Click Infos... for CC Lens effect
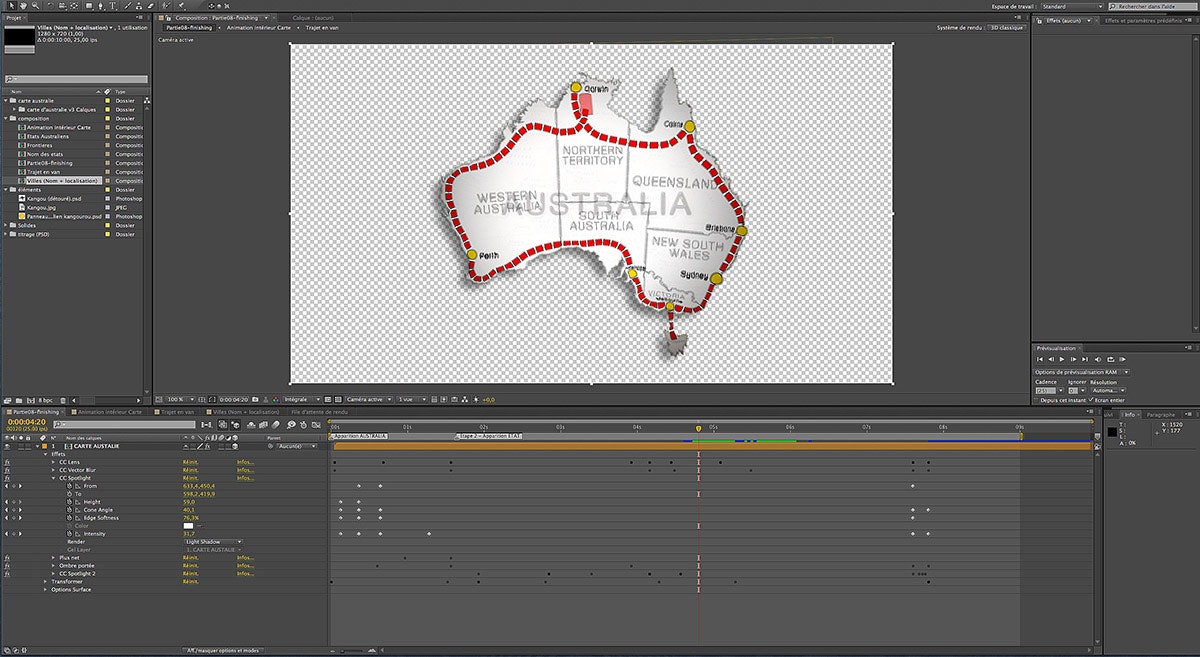 click(245, 462)
